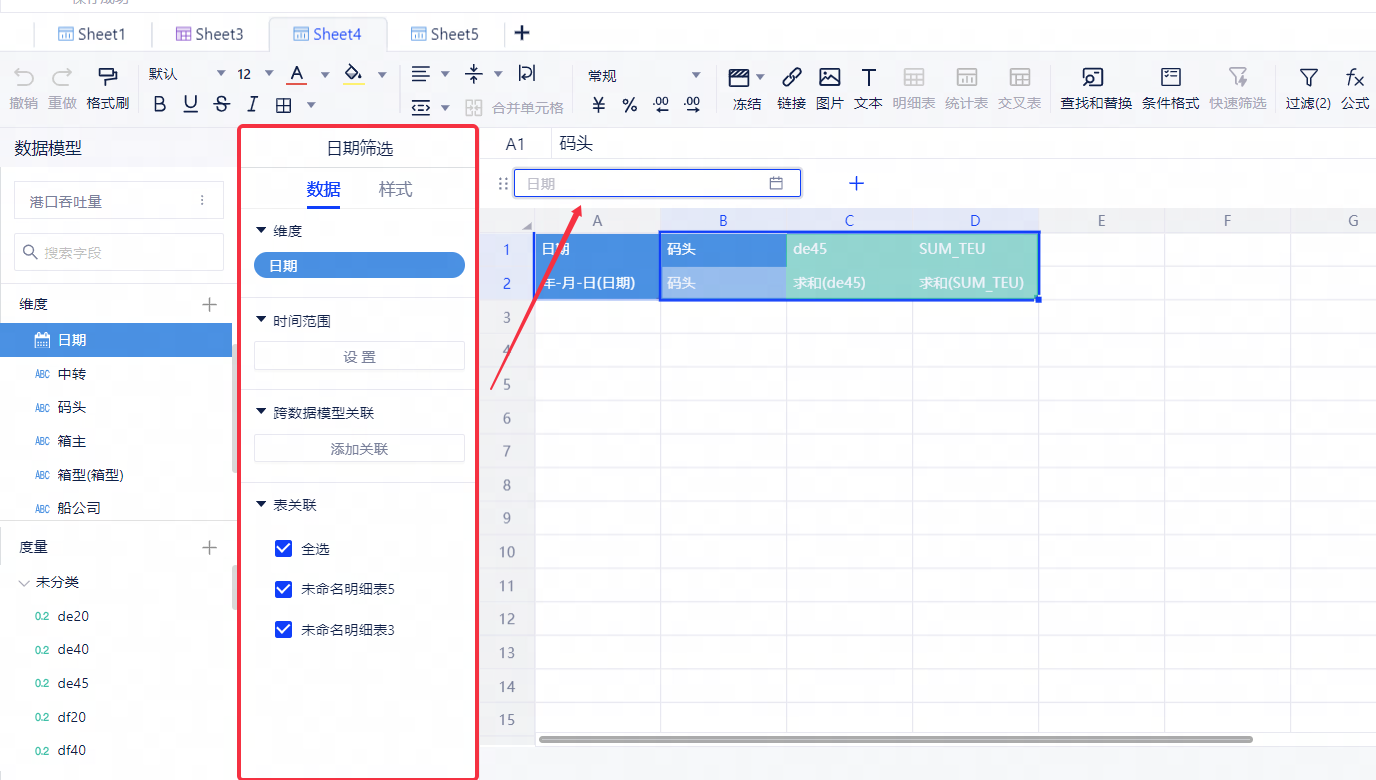Insert an image with 图片 icon
Viewport: 1376px width, 780px height.
tap(829, 78)
